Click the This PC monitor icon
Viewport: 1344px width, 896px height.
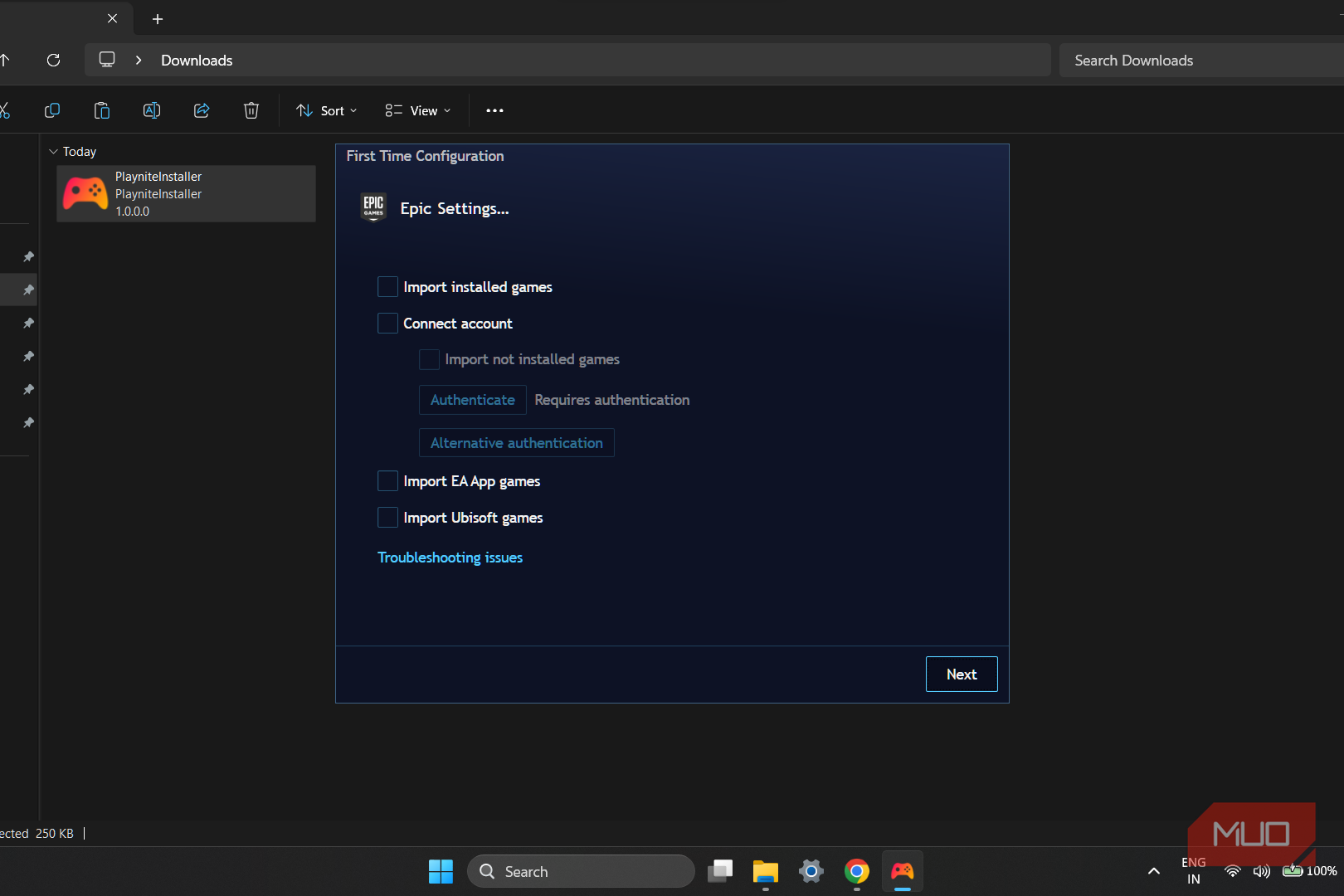[107, 60]
